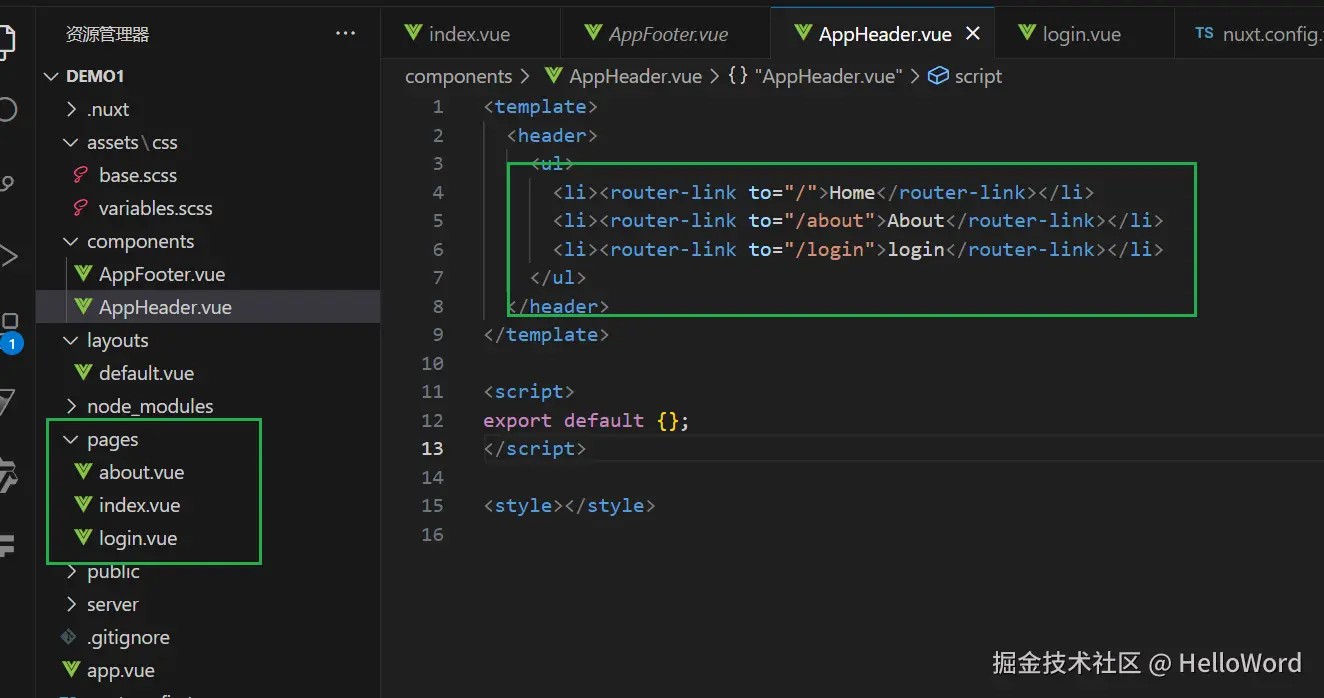This screenshot has width=1324, height=698.
Task: Click the Vue icon on the index.vue tab
Action: pyautogui.click(x=413, y=33)
